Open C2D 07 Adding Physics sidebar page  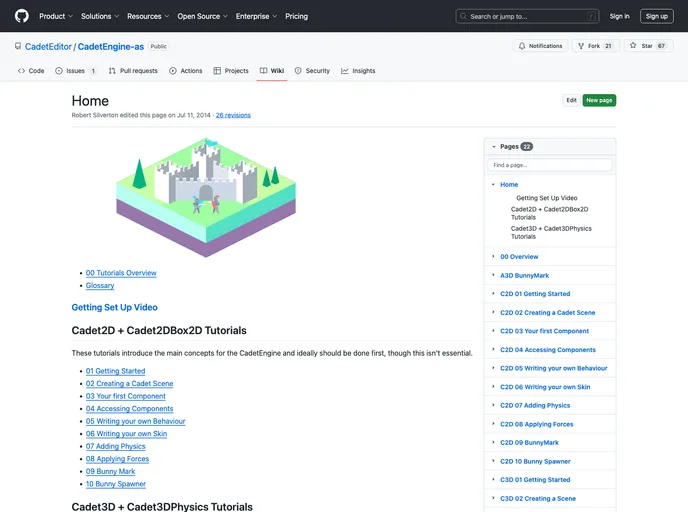[x=535, y=405]
